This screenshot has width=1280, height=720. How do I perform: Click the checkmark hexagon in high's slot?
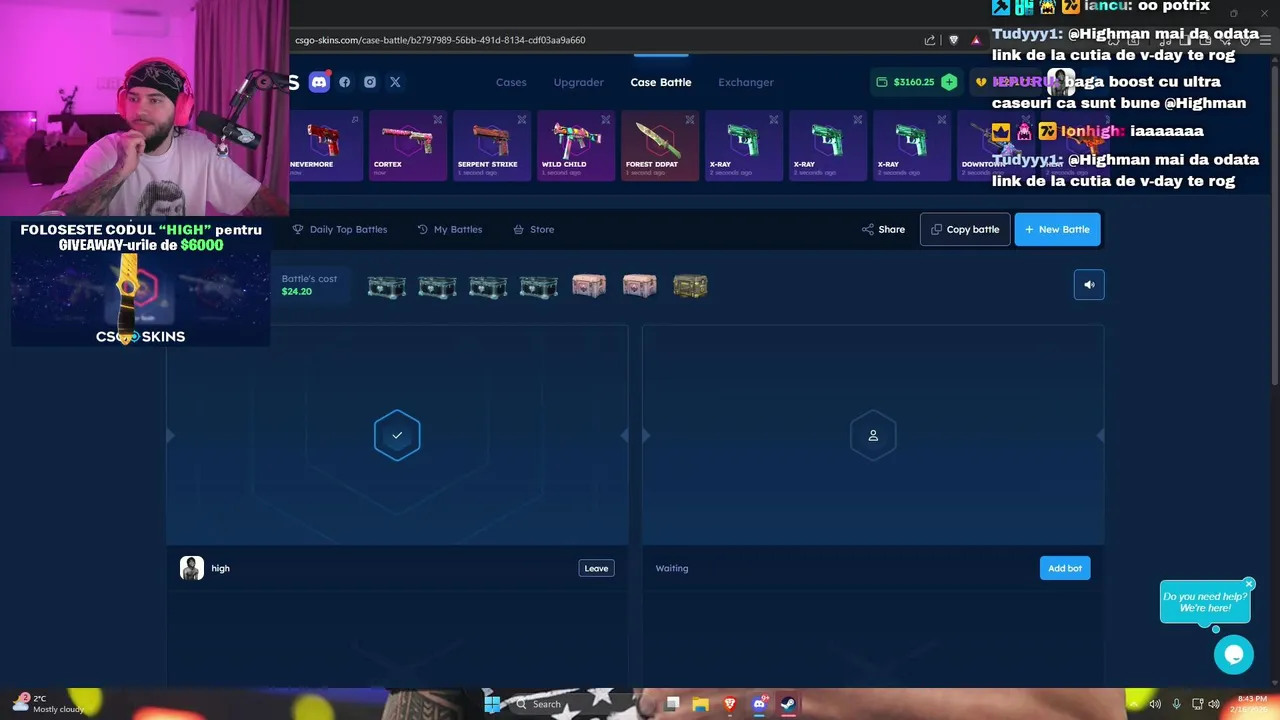point(397,435)
